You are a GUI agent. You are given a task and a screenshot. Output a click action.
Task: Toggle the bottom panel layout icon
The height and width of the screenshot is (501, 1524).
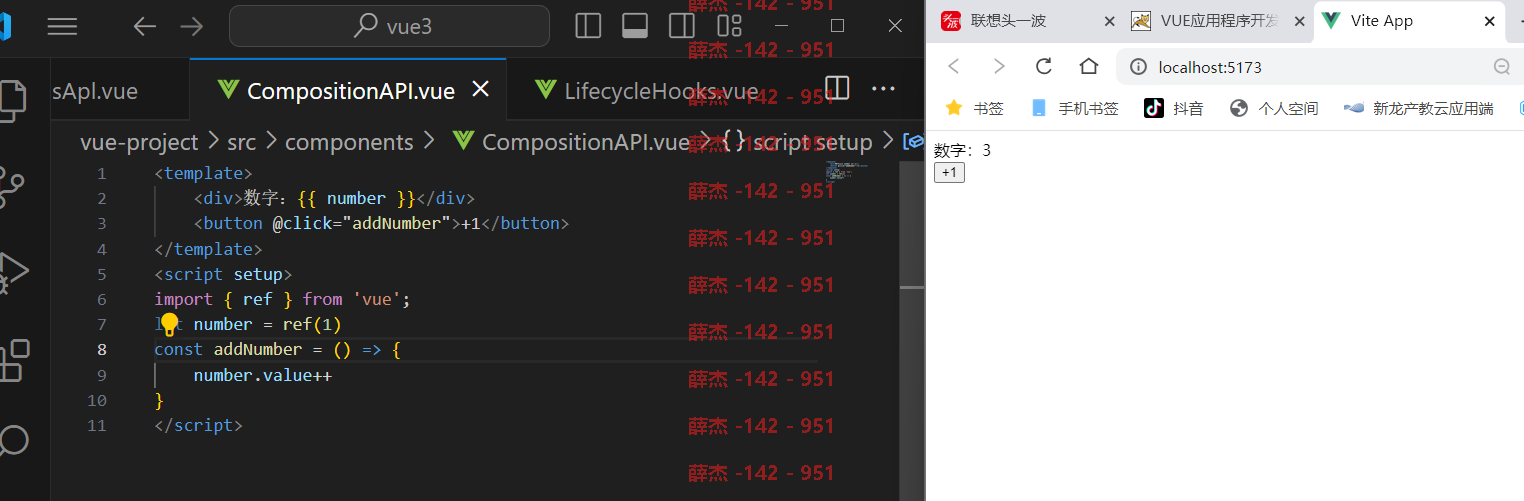[x=635, y=26]
